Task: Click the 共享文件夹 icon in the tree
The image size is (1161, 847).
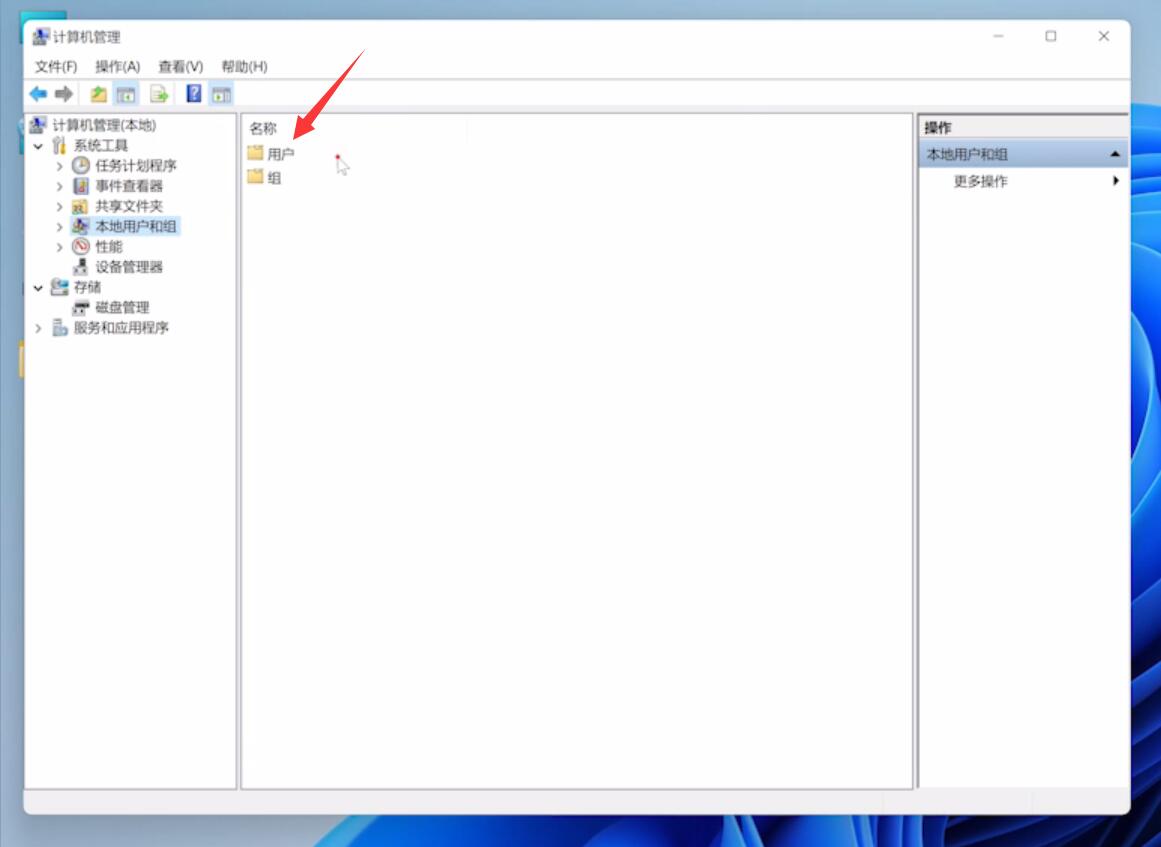Action: pyautogui.click(x=80, y=206)
